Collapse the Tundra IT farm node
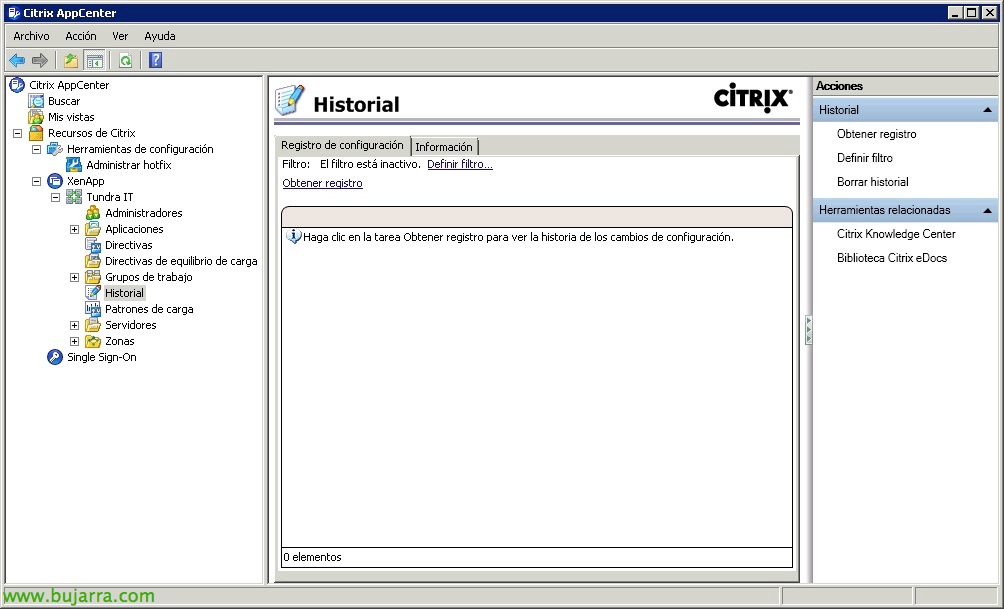This screenshot has height=609, width=1004. (56, 197)
